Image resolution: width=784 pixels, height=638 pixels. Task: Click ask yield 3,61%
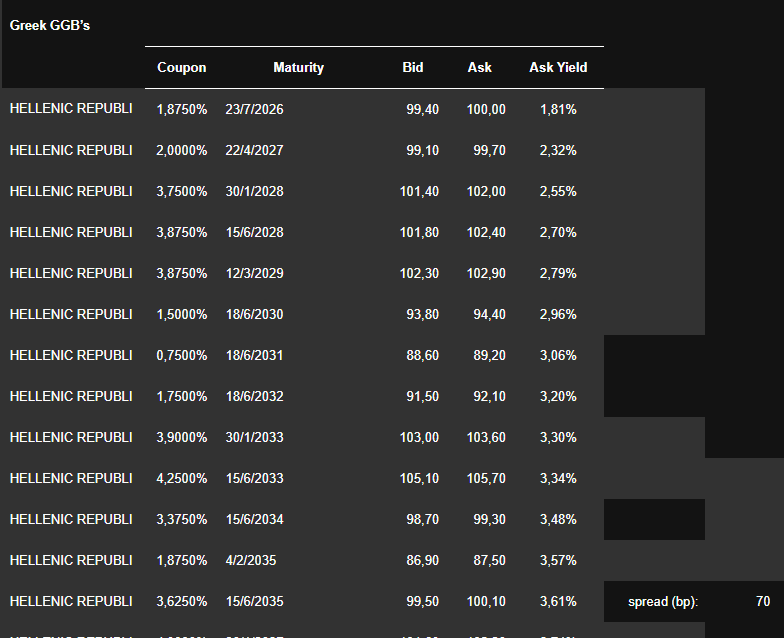[x=558, y=602]
